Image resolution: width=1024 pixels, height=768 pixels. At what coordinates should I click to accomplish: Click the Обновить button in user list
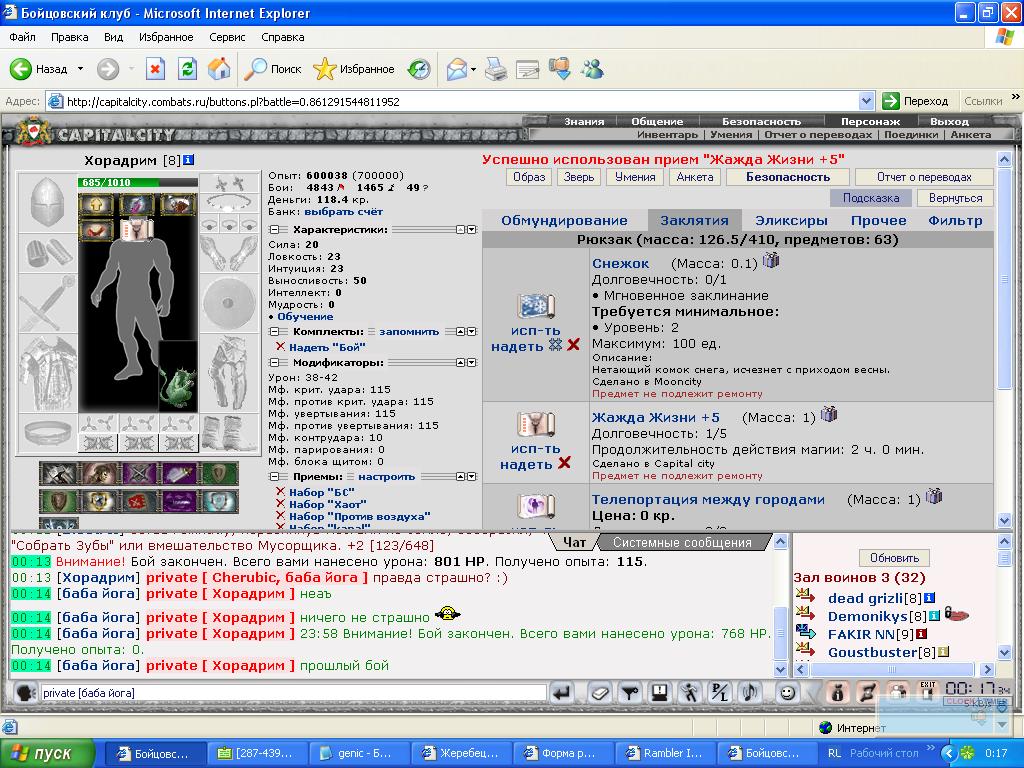pyautogui.click(x=894, y=558)
